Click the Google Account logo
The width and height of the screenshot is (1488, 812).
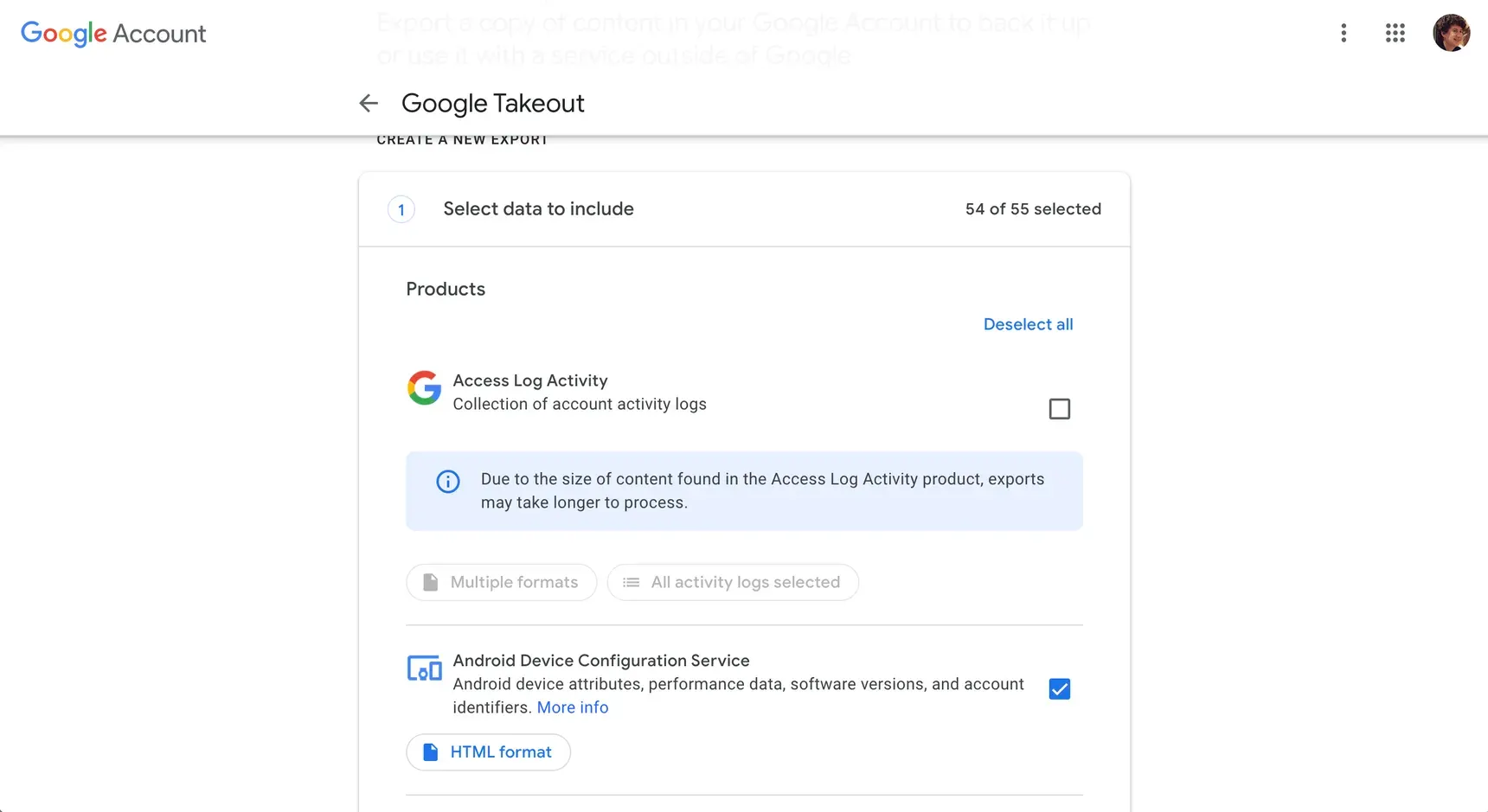[113, 34]
